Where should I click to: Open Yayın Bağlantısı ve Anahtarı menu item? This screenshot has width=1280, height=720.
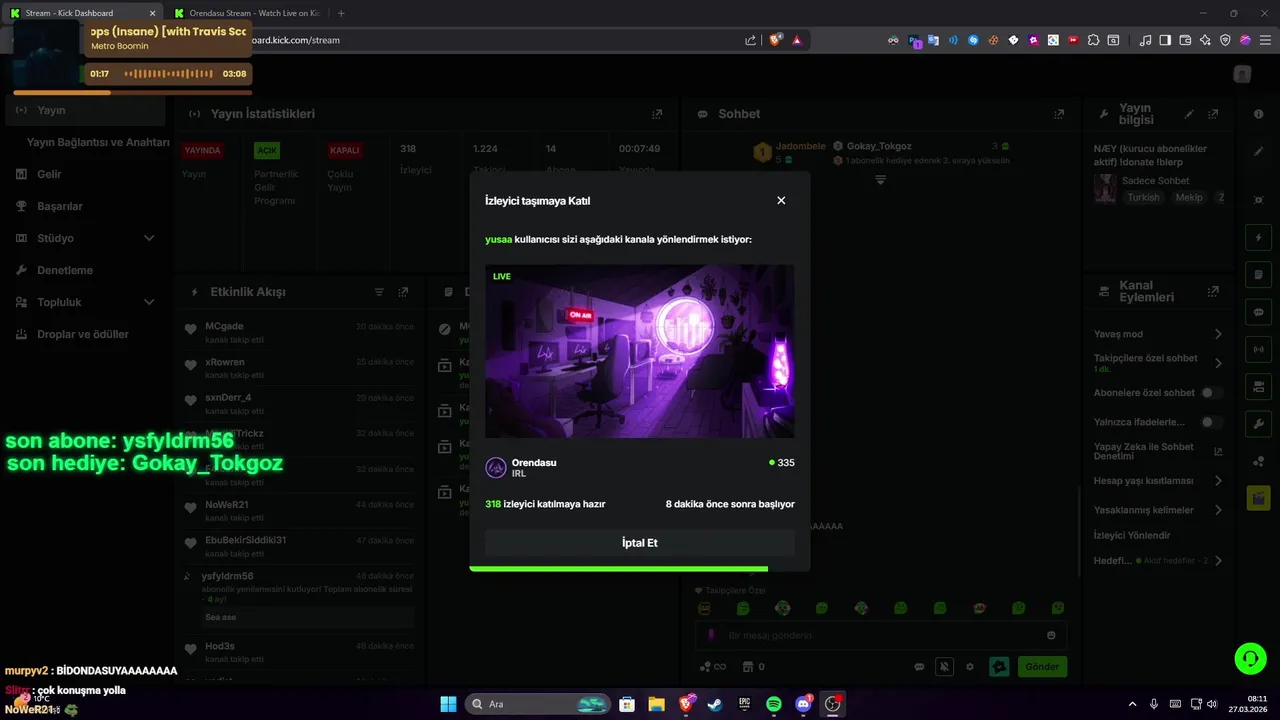tap(98, 142)
